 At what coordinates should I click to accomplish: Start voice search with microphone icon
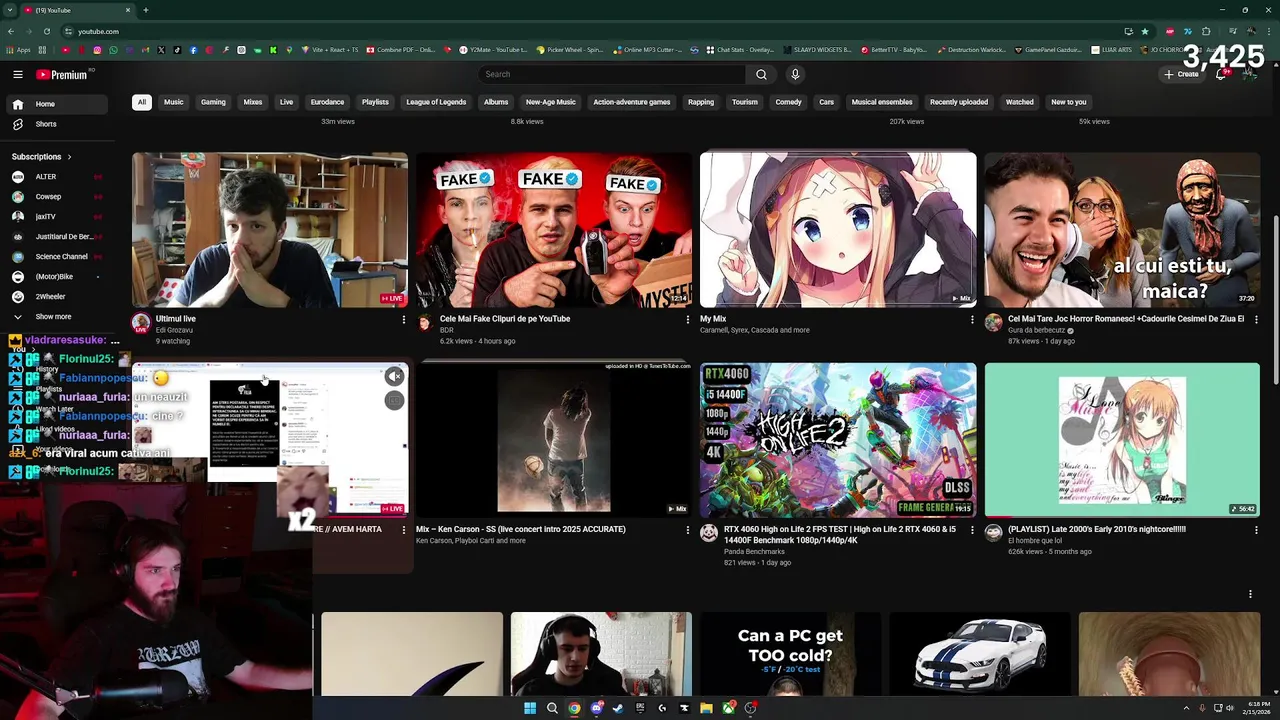[795, 74]
